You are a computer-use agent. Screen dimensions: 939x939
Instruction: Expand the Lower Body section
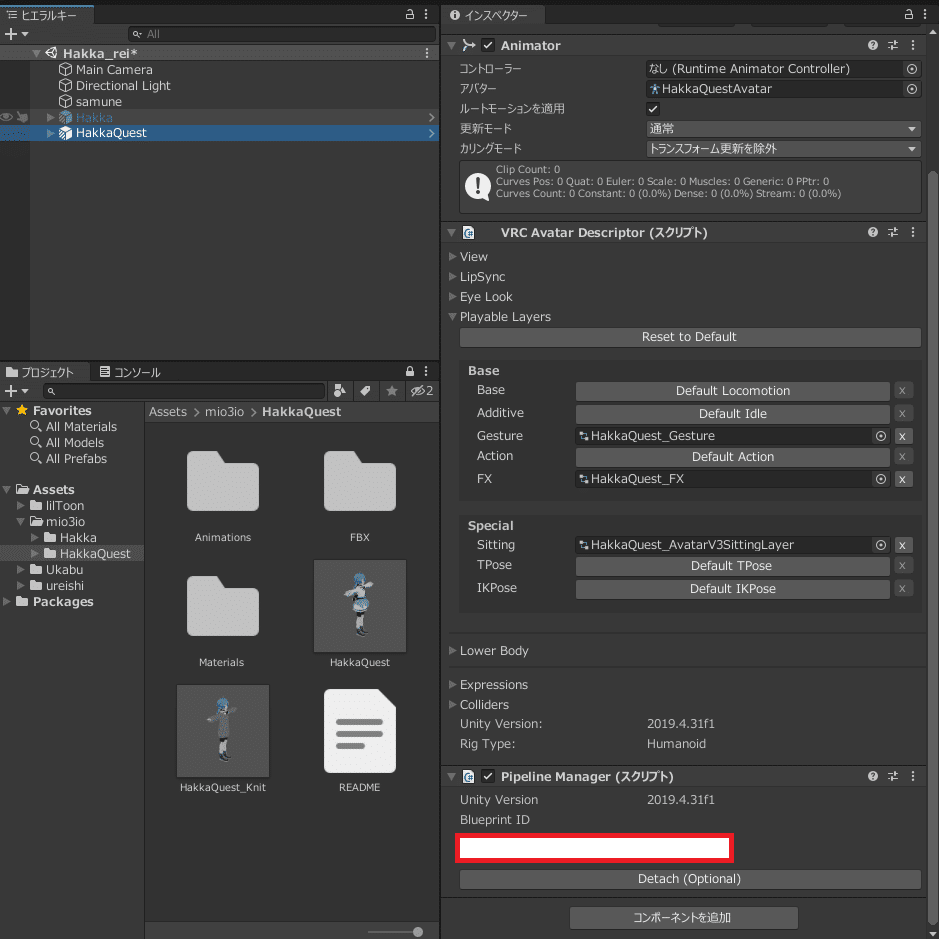tap(453, 650)
